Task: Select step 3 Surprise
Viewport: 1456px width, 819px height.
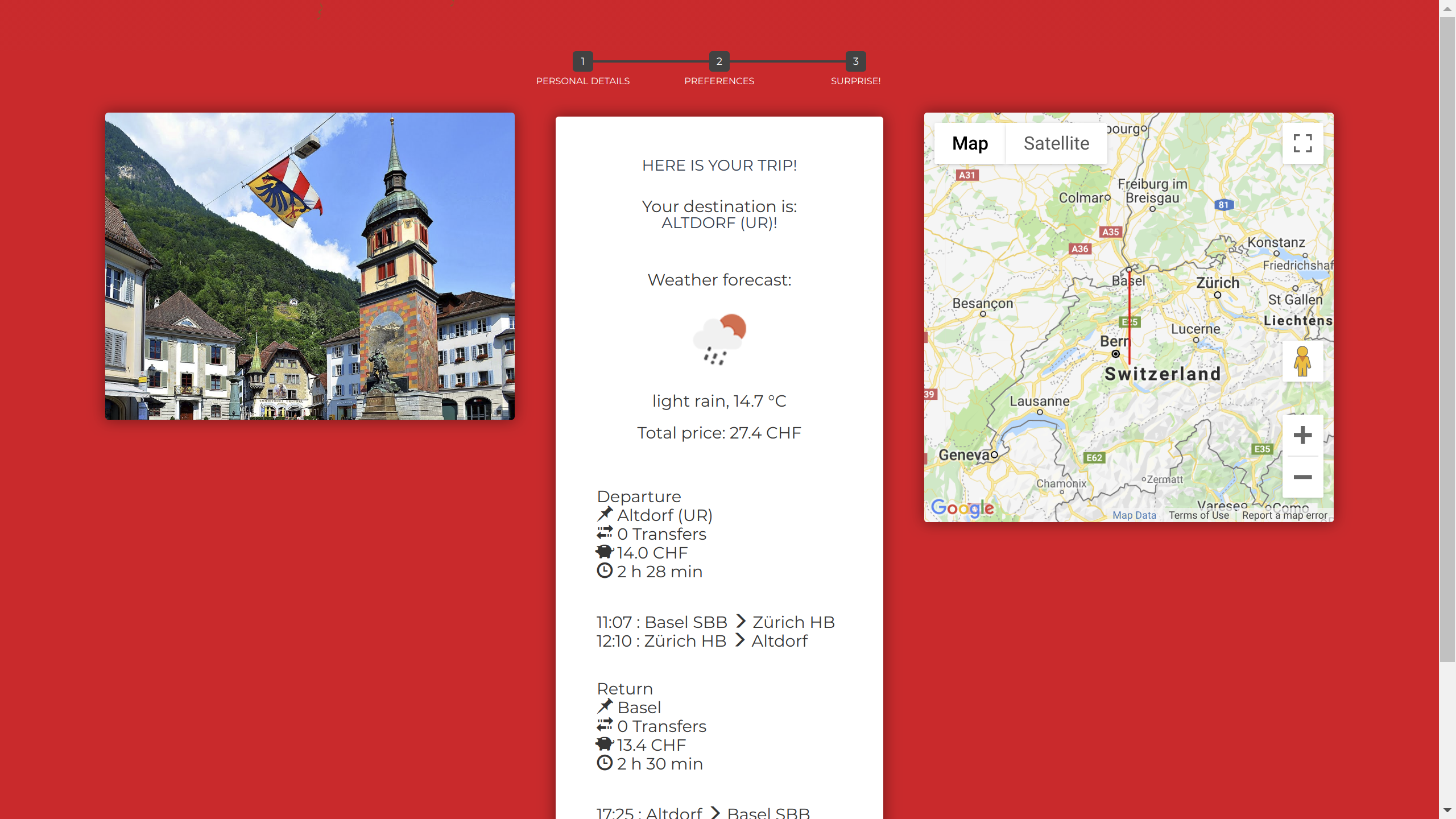Action: point(855,61)
